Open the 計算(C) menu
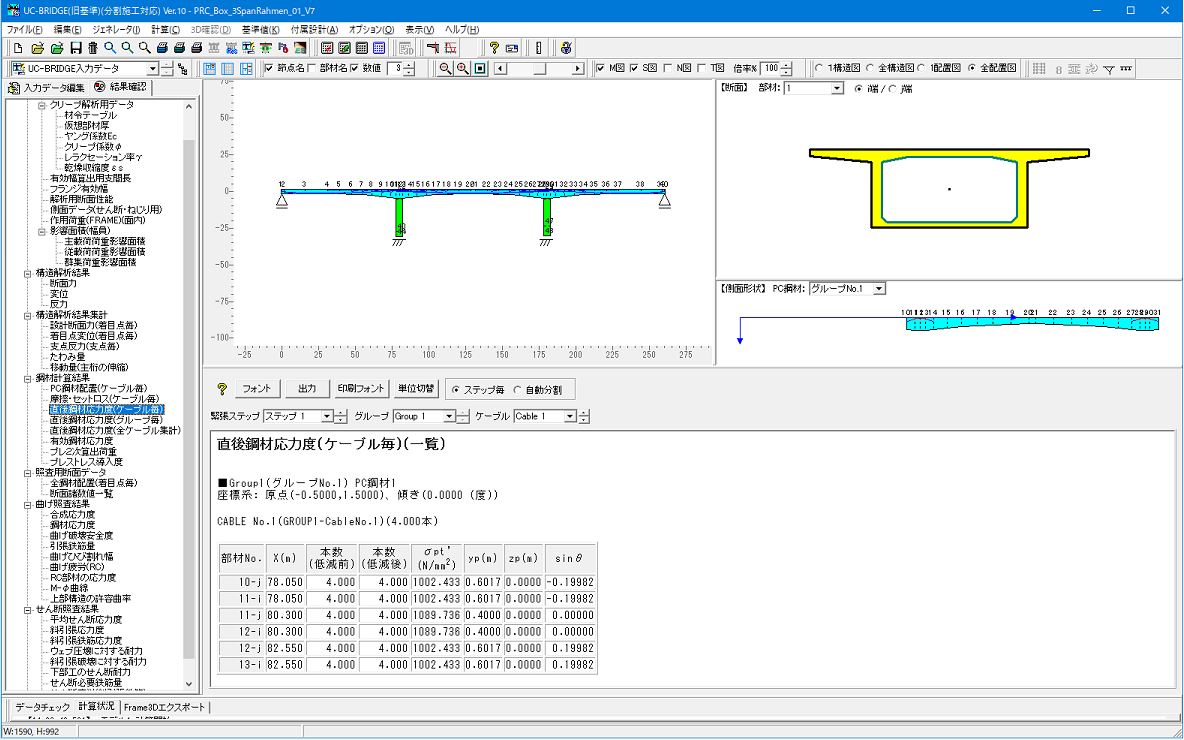1184x740 pixels. (x=165, y=29)
